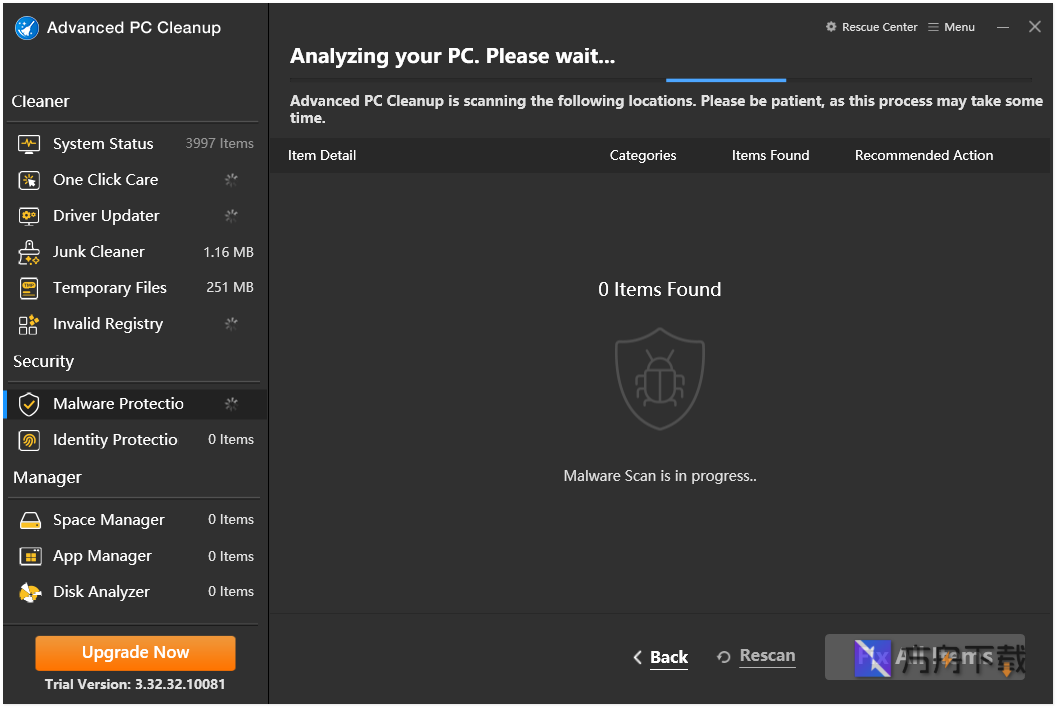This screenshot has width=1057, height=708.
Task: Click the hamburger Menu icon
Action: tap(934, 27)
